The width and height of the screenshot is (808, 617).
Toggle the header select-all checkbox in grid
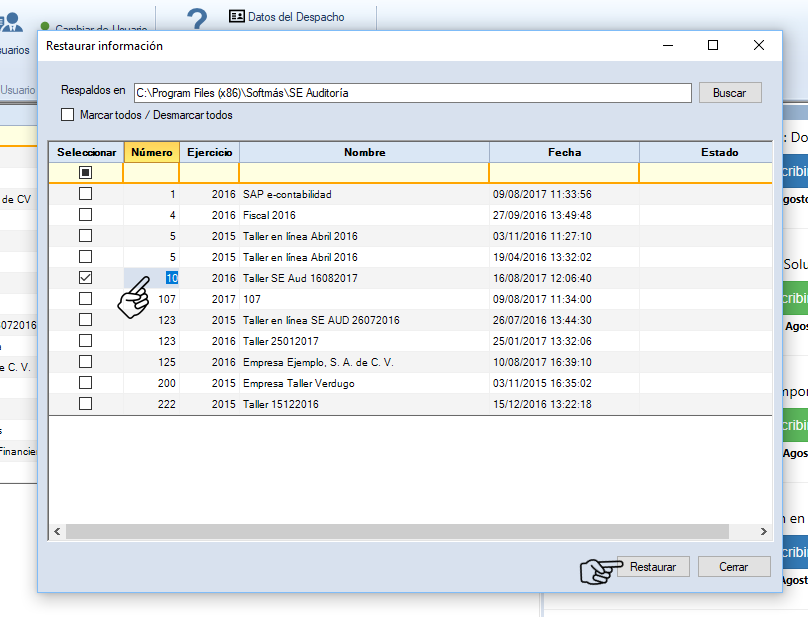(x=86, y=173)
